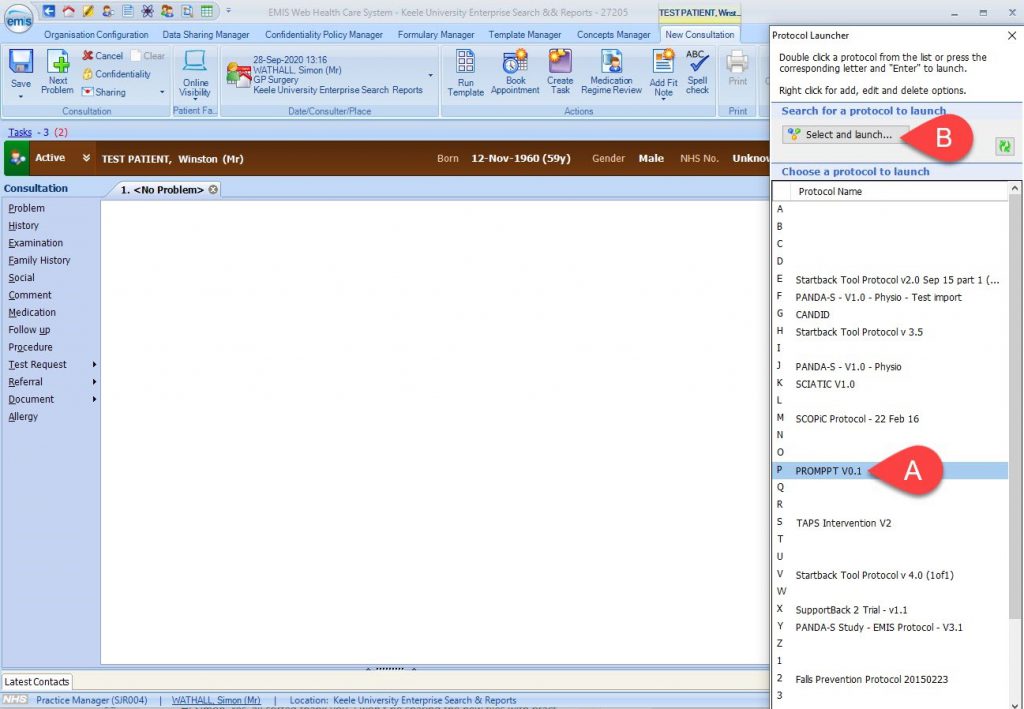Switch to Data Sharing Manager tab
The height and width of the screenshot is (709, 1024).
[x=206, y=35]
